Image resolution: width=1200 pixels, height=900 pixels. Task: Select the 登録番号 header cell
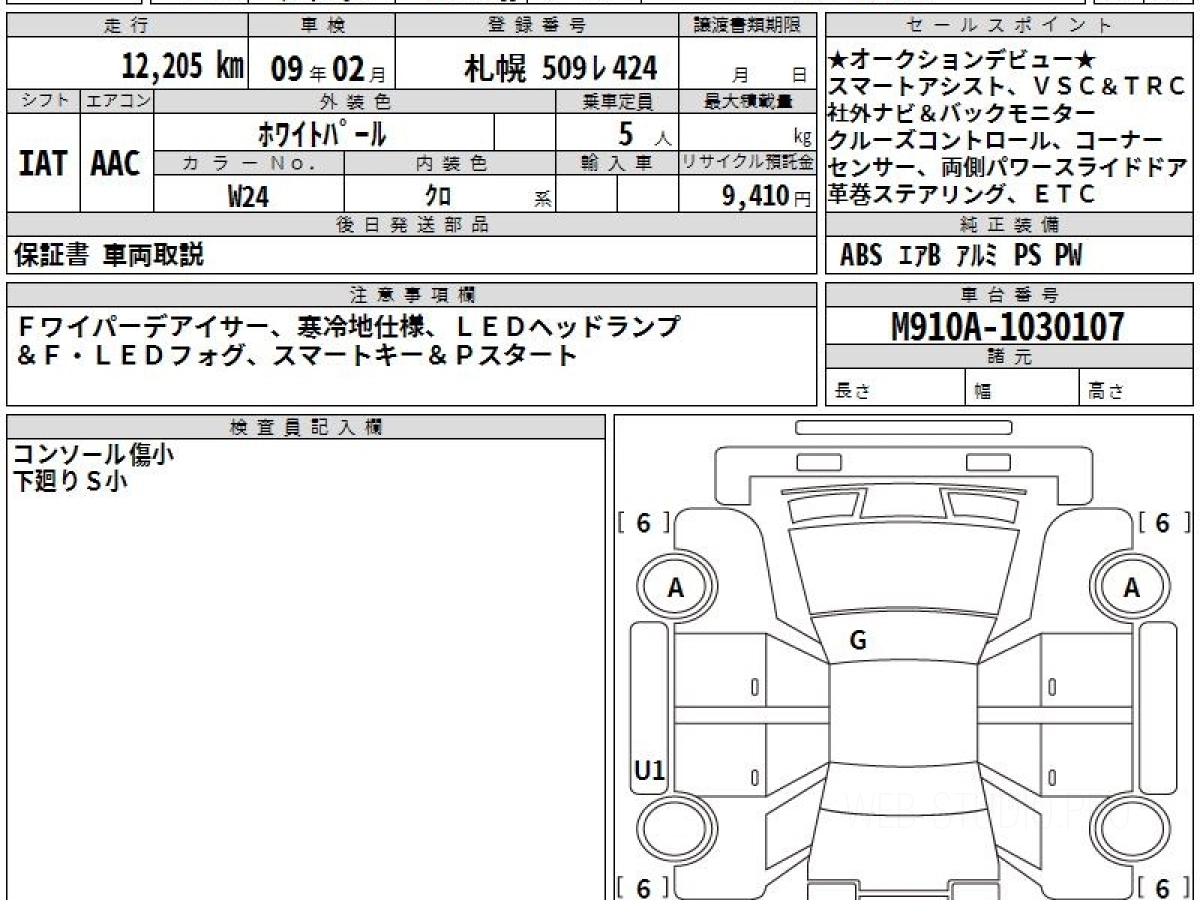(537, 26)
